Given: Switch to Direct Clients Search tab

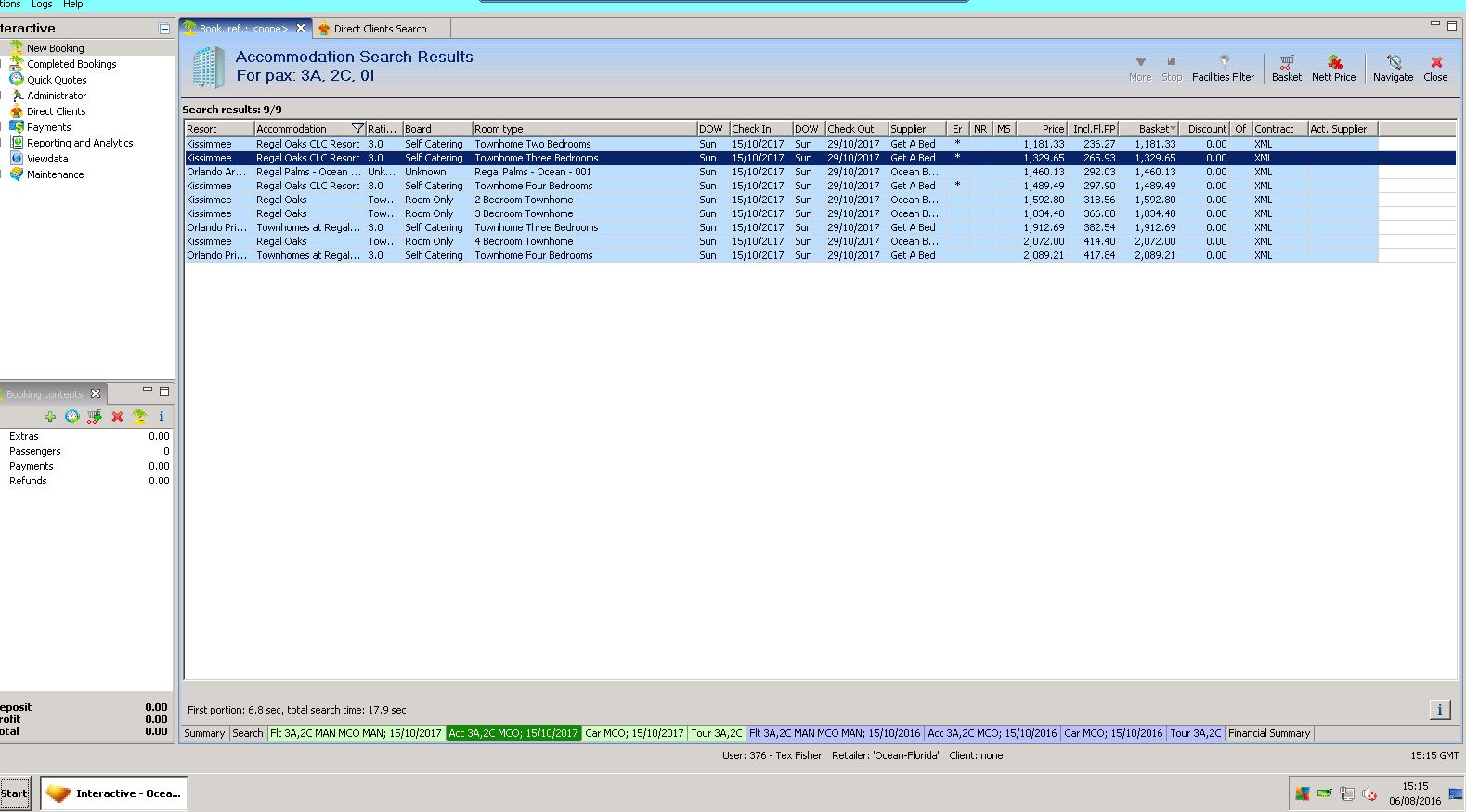Looking at the screenshot, I should point(380,29).
